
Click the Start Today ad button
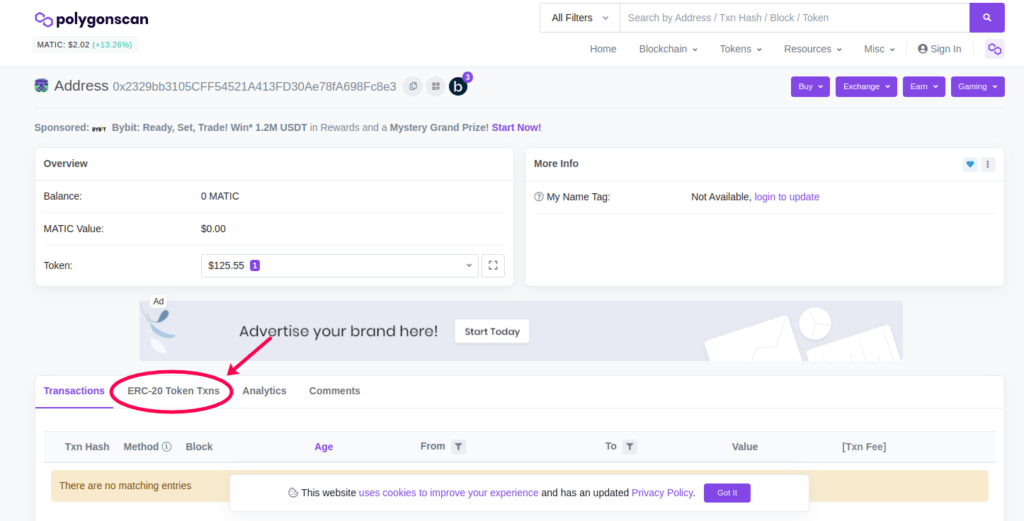pyautogui.click(x=492, y=332)
